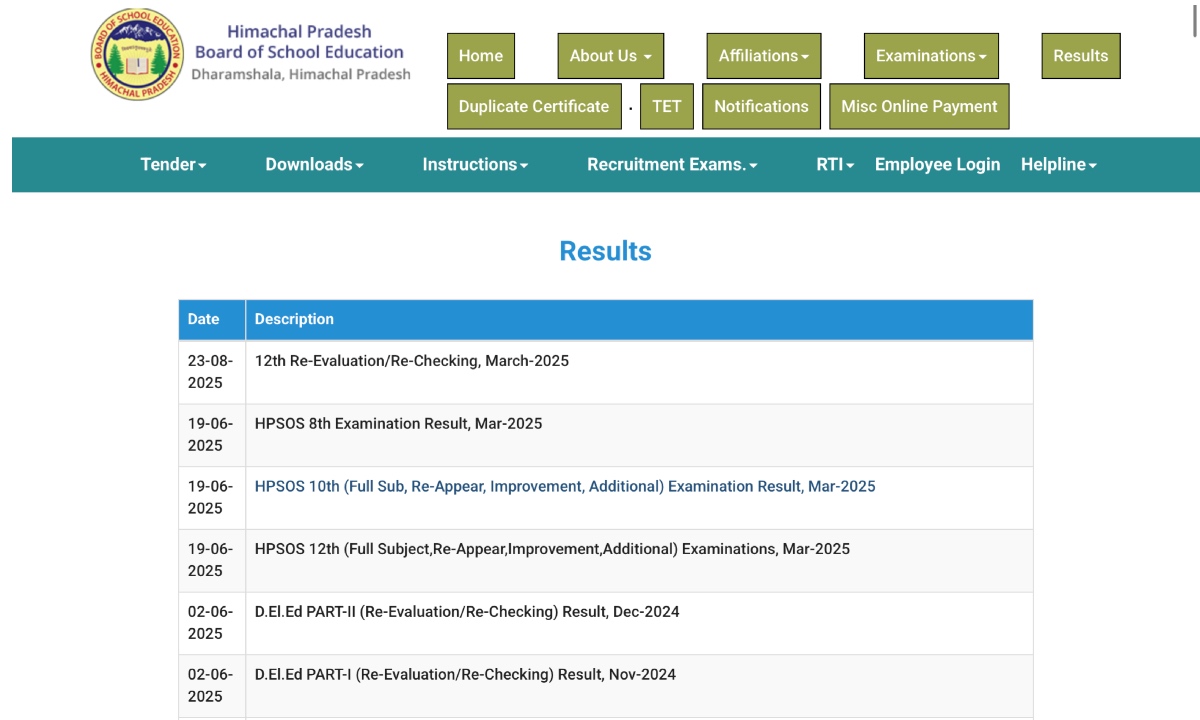
Task: Select the date cell of D.El.Ed PART-II row
Action: [x=212, y=623]
